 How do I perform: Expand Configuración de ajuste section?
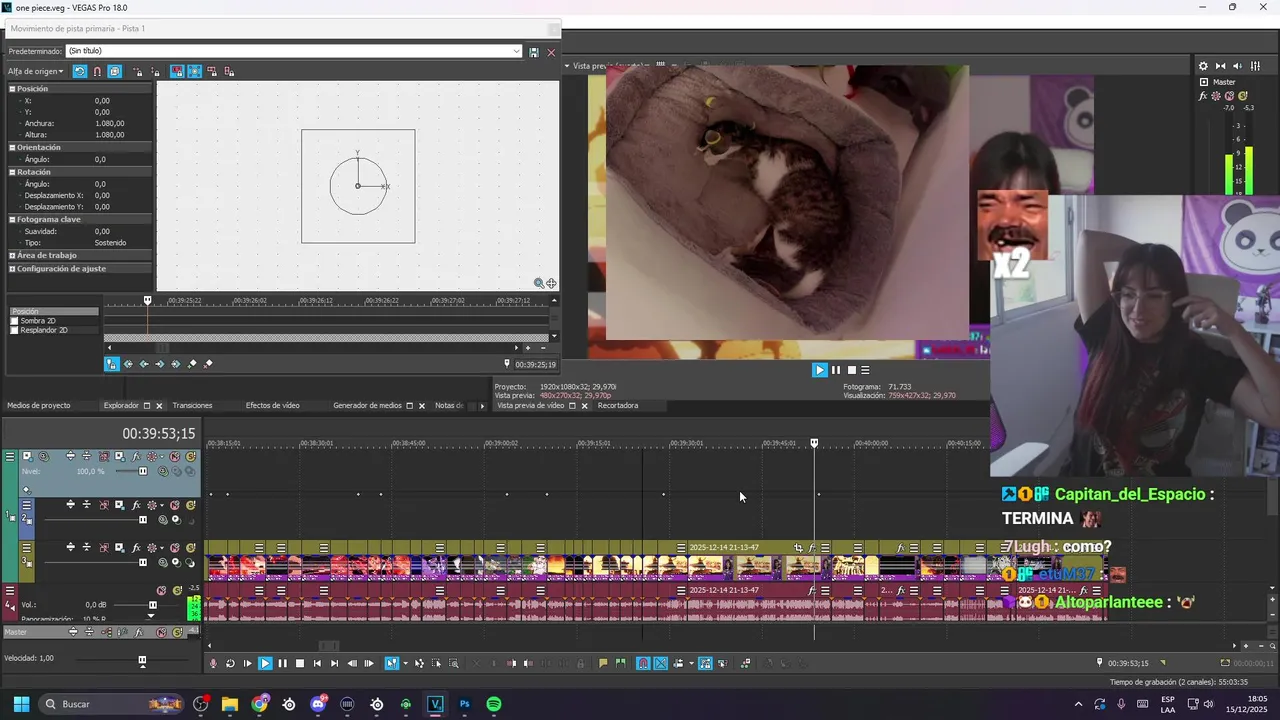point(13,268)
